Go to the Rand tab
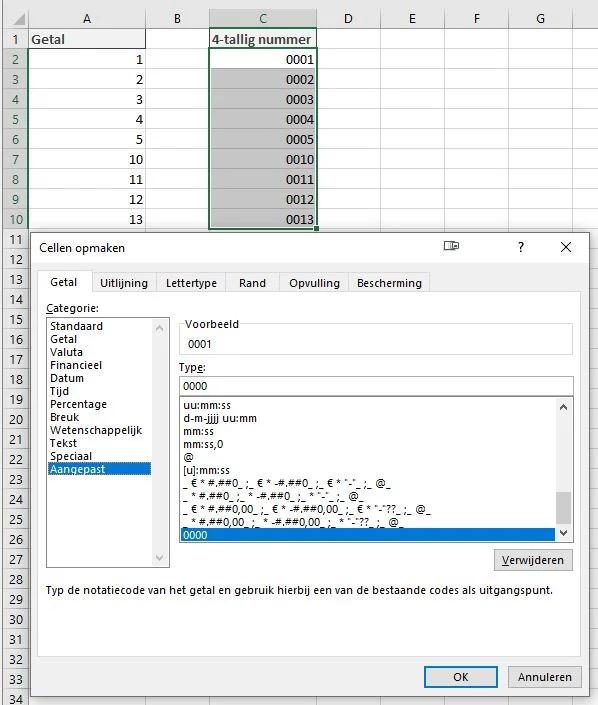The width and height of the screenshot is (598, 705). [252, 283]
